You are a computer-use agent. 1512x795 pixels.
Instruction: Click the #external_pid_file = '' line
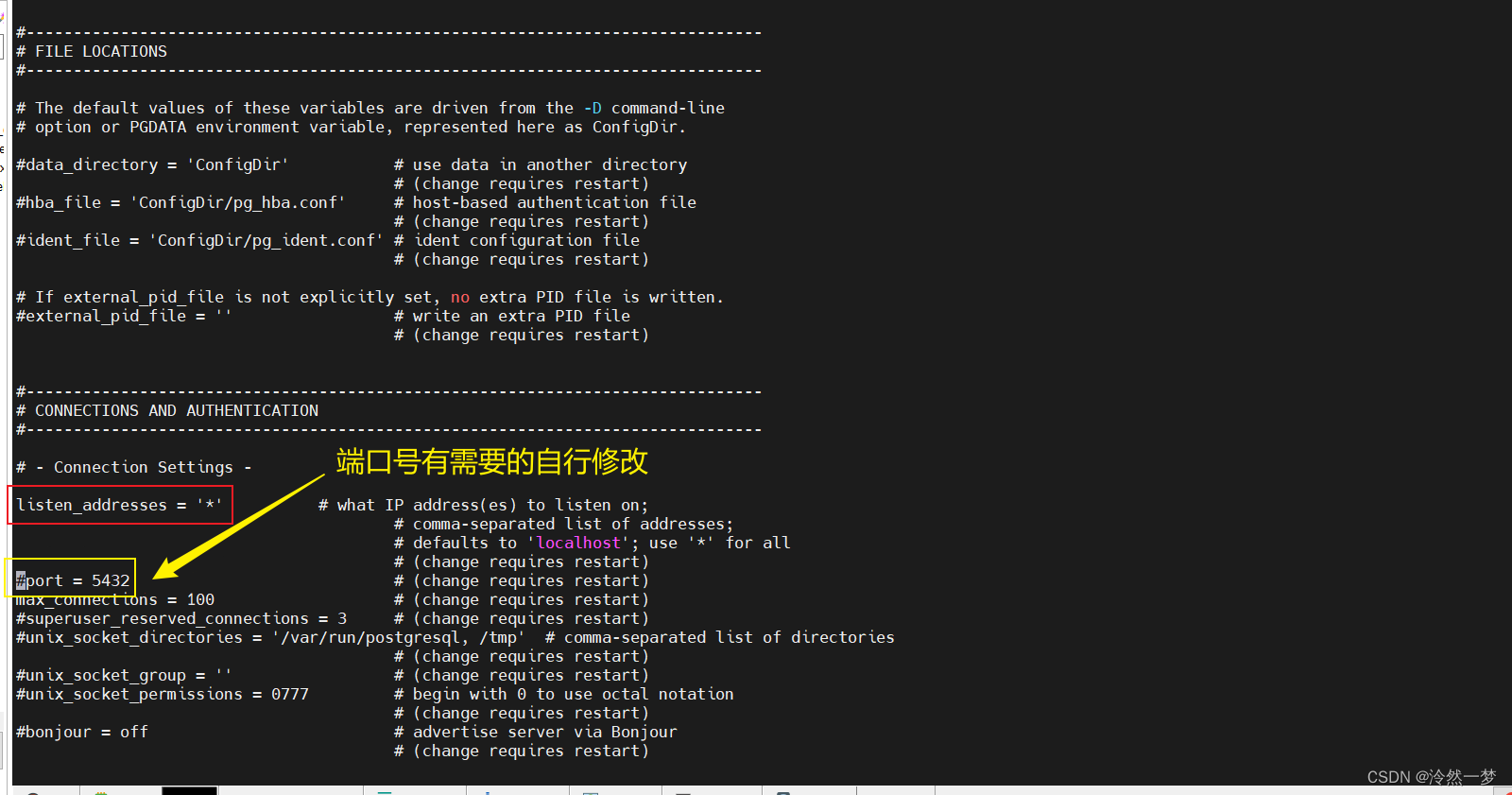(124, 316)
